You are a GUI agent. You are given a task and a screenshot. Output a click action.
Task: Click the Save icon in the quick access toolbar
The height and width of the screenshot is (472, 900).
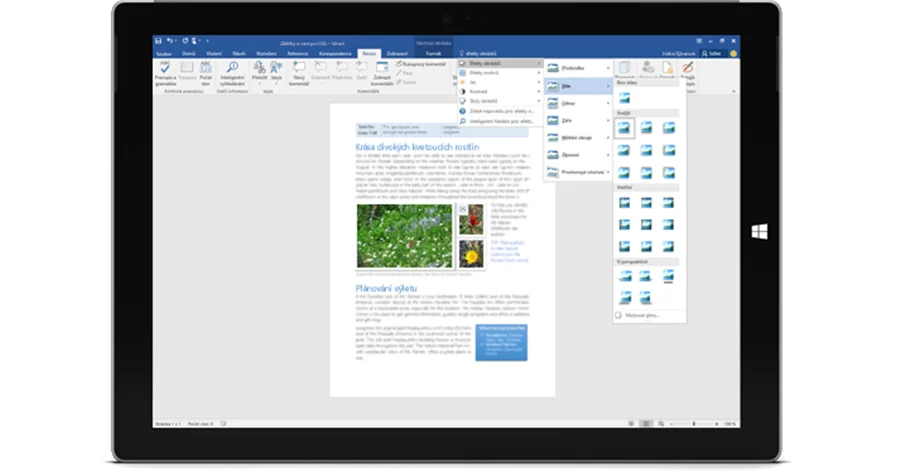tap(158, 41)
